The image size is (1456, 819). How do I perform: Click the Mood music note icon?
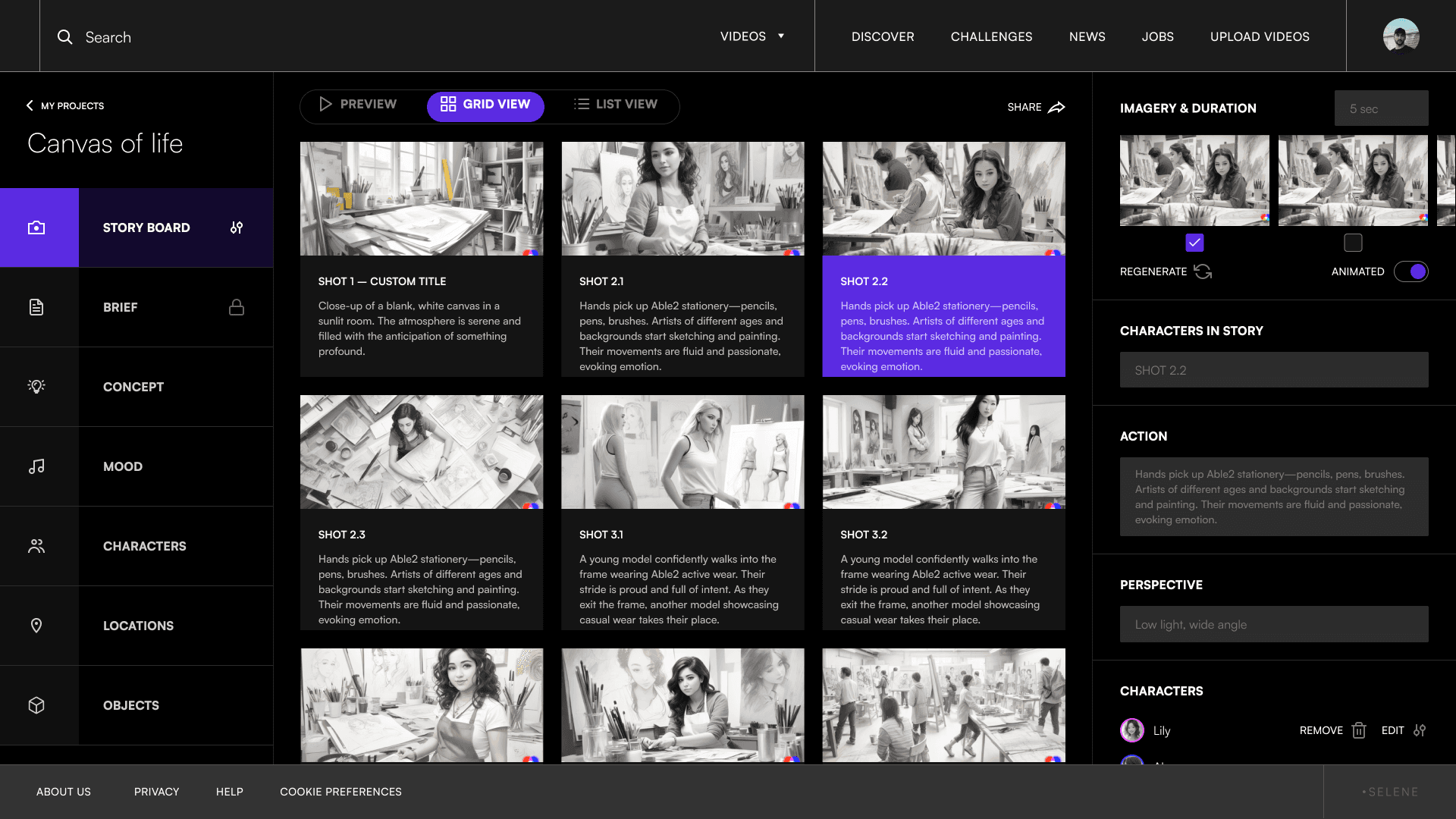(36, 466)
